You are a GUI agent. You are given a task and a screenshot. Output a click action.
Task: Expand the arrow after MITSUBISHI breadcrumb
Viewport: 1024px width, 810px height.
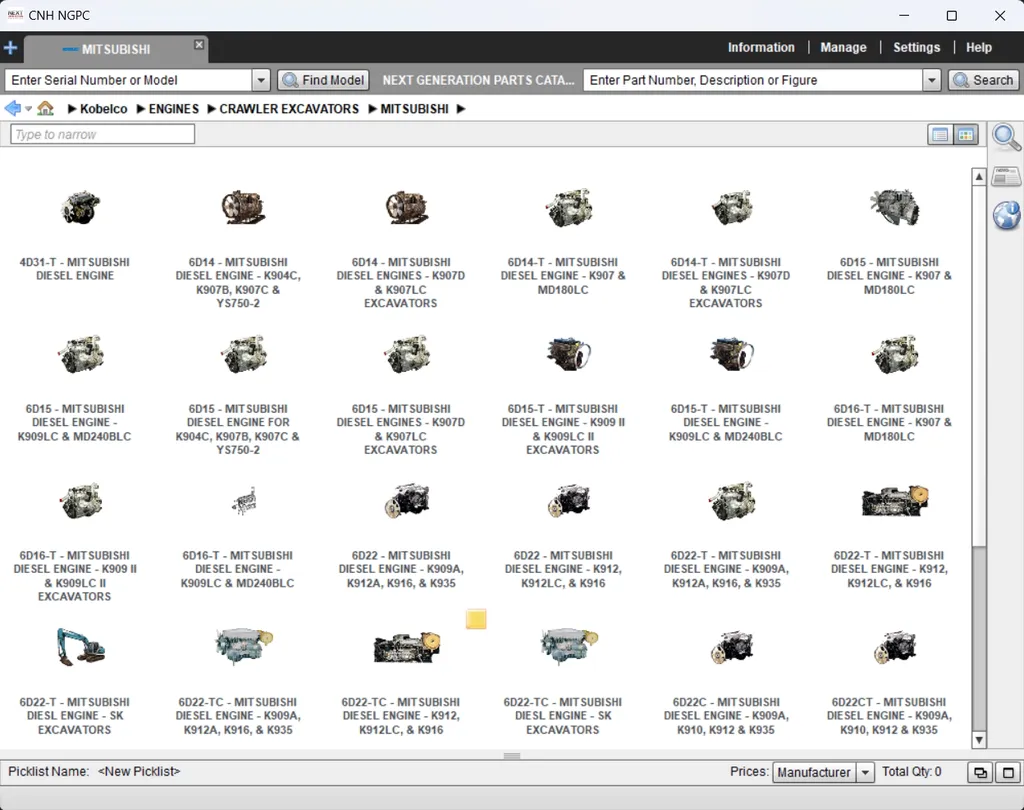[461, 109]
